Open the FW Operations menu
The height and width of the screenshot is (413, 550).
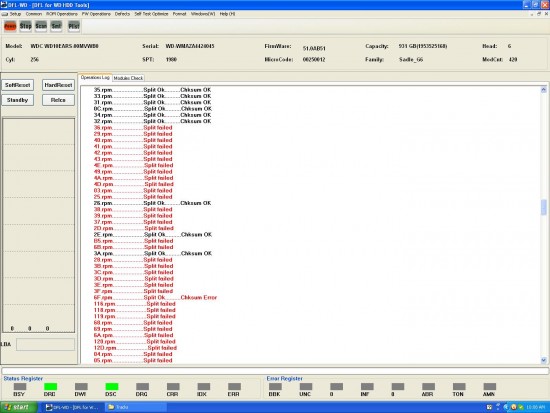[96, 14]
